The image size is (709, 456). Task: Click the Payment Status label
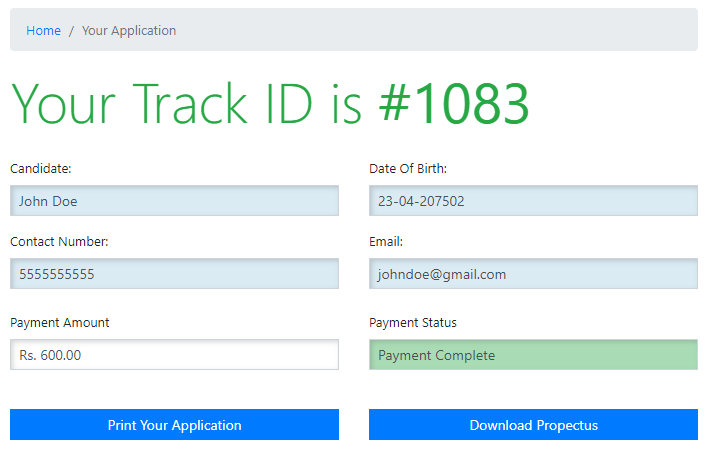tap(413, 323)
